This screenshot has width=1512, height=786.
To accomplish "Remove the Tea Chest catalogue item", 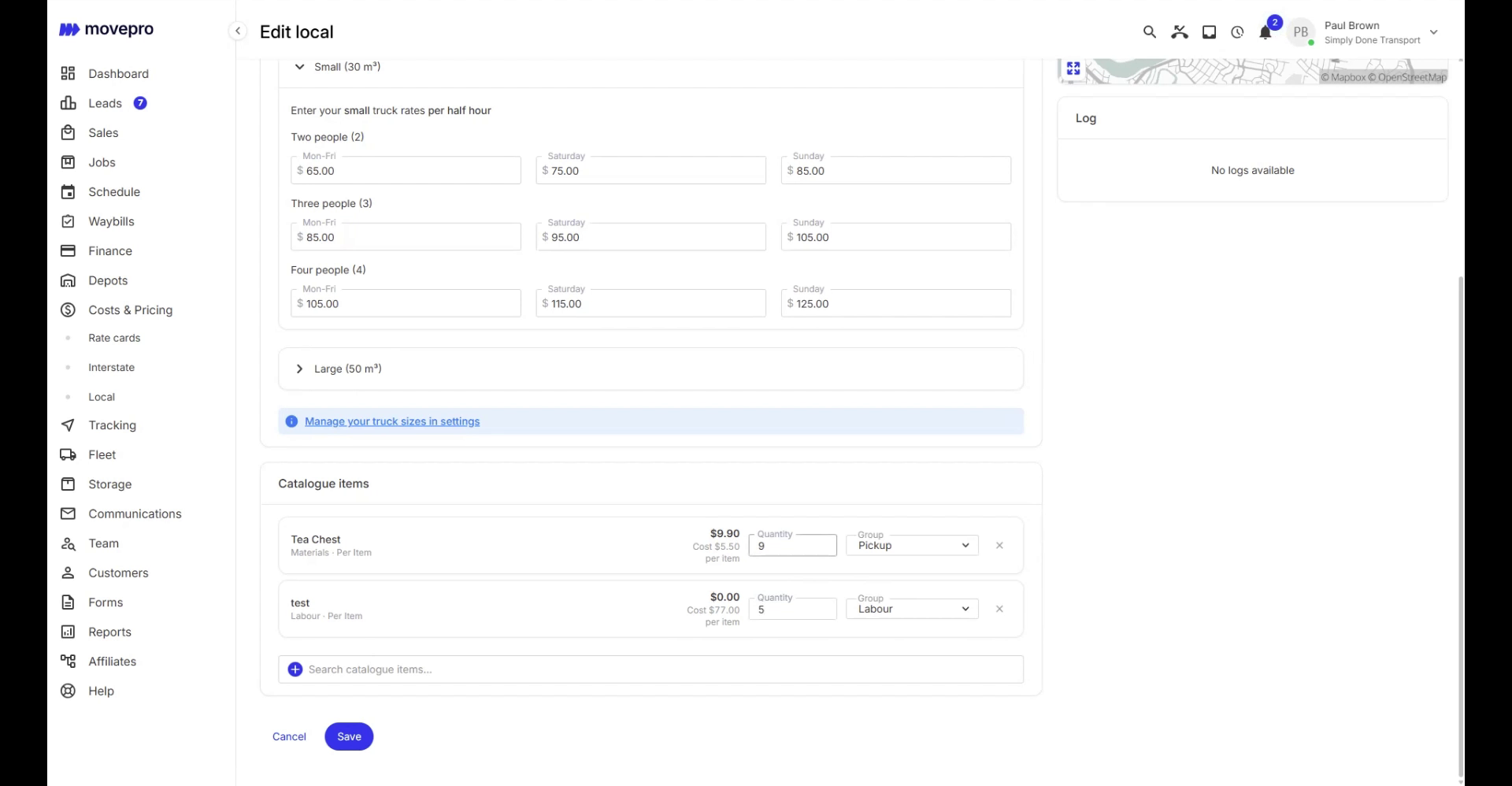I will [999, 545].
